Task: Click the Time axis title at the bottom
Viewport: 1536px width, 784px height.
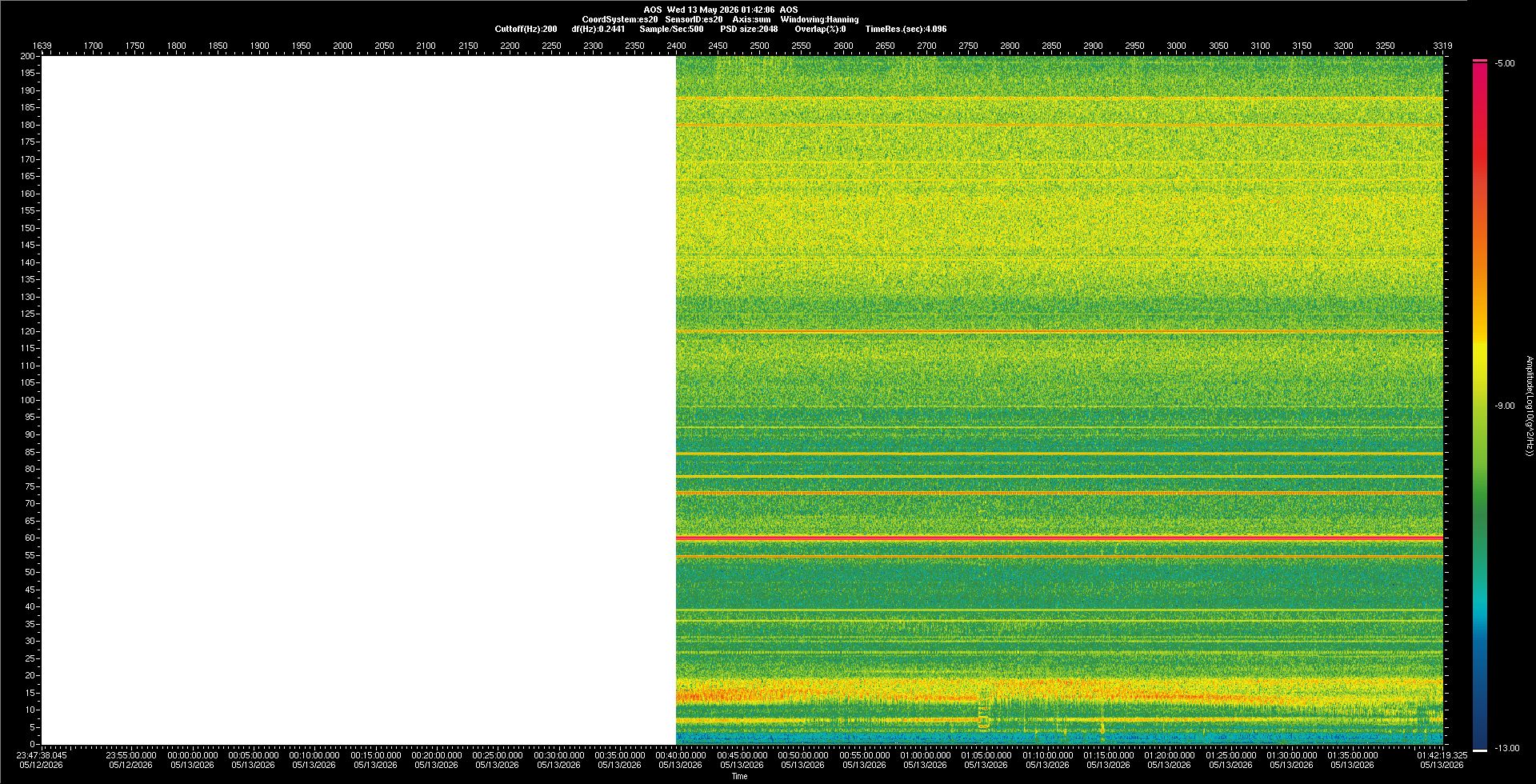Action: (x=739, y=776)
